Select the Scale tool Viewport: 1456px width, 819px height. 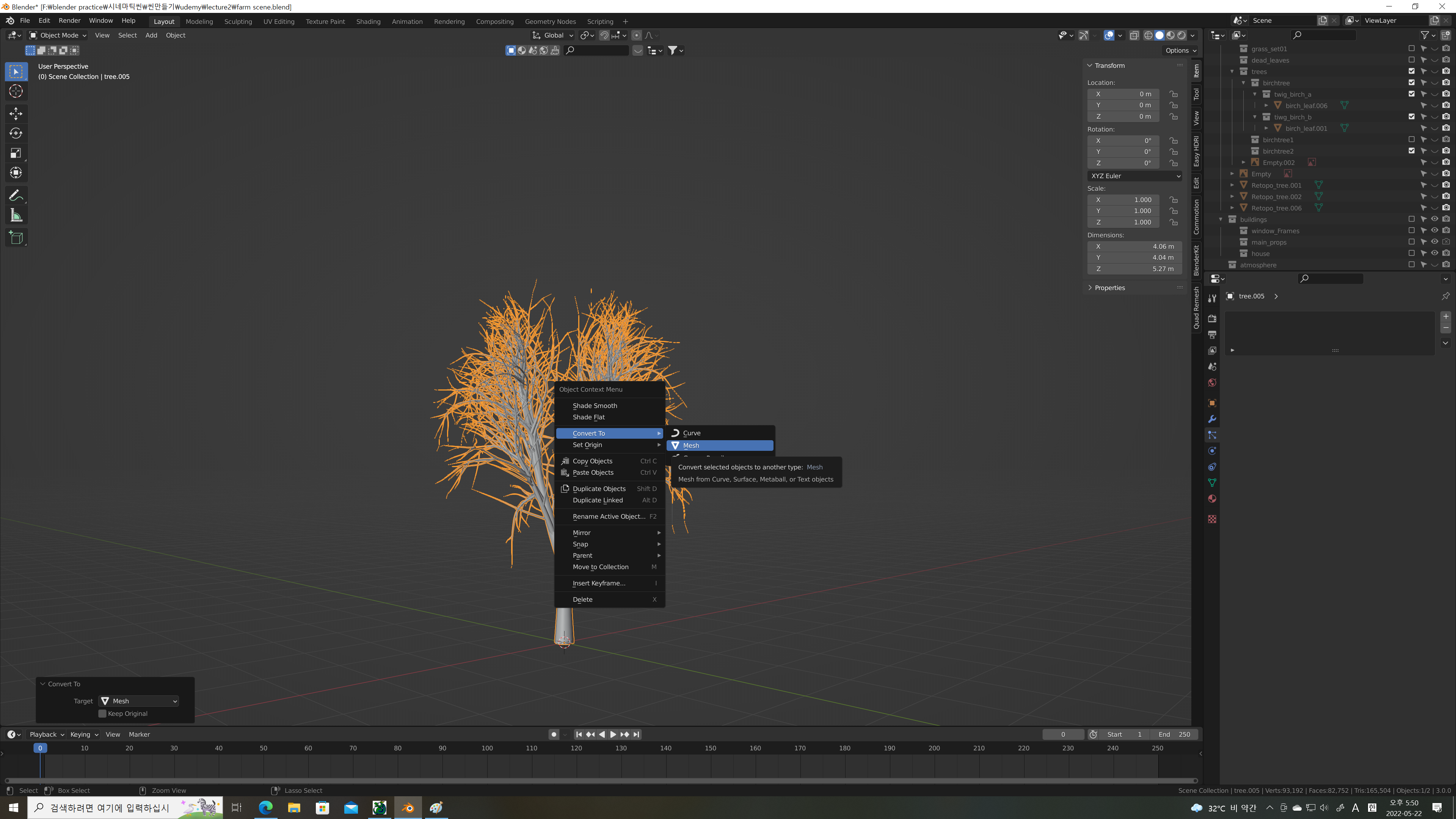tap(16, 153)
